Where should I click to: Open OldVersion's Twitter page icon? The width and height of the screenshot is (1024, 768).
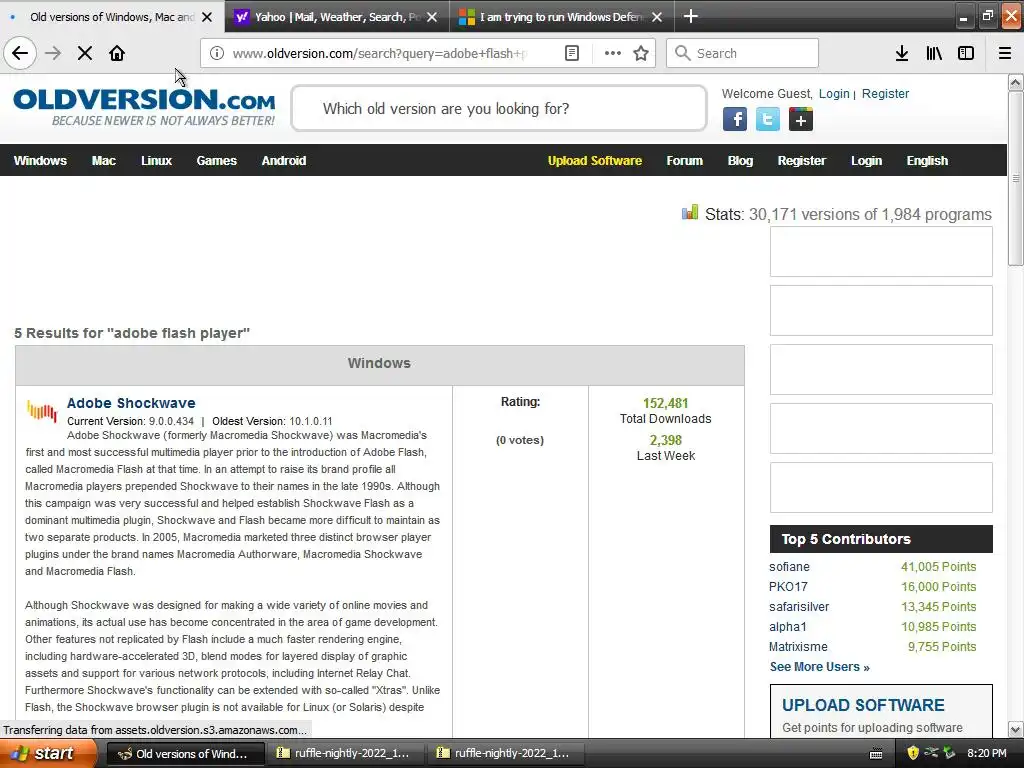767,119
